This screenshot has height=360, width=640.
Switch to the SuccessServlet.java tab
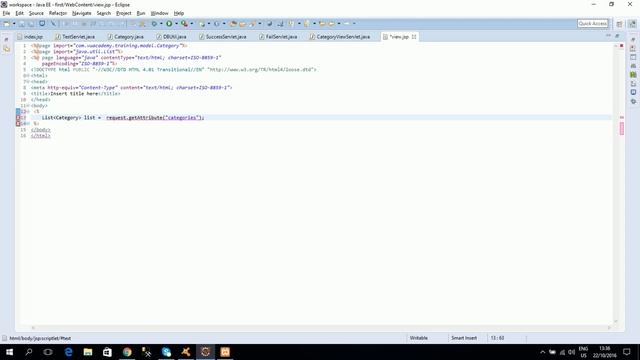pos(223,37)
